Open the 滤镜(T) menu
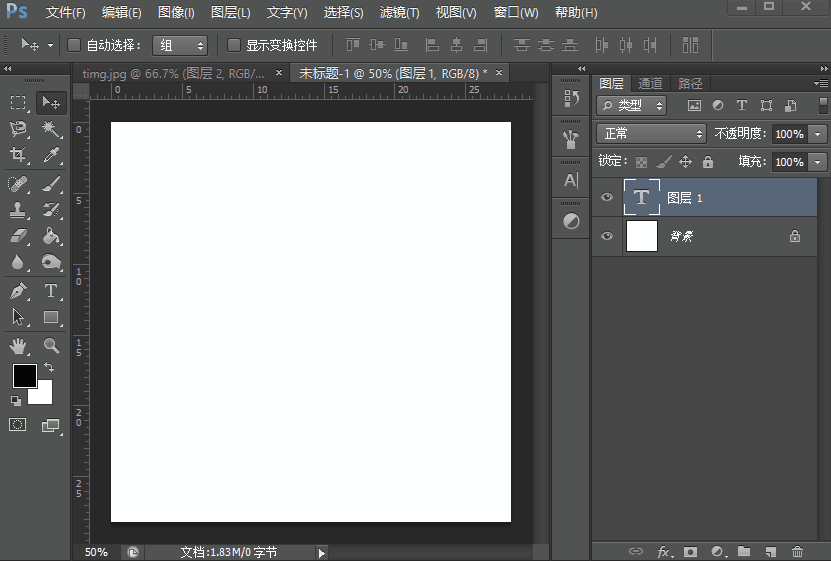Screen dimensions: 831x561 pyautogui.click(x=399, y=12)
